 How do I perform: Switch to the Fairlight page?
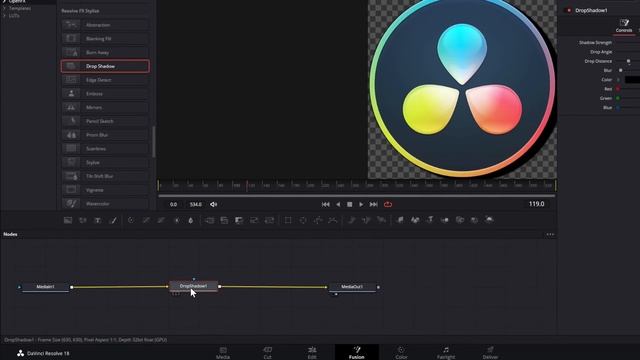tap(446, 353)
